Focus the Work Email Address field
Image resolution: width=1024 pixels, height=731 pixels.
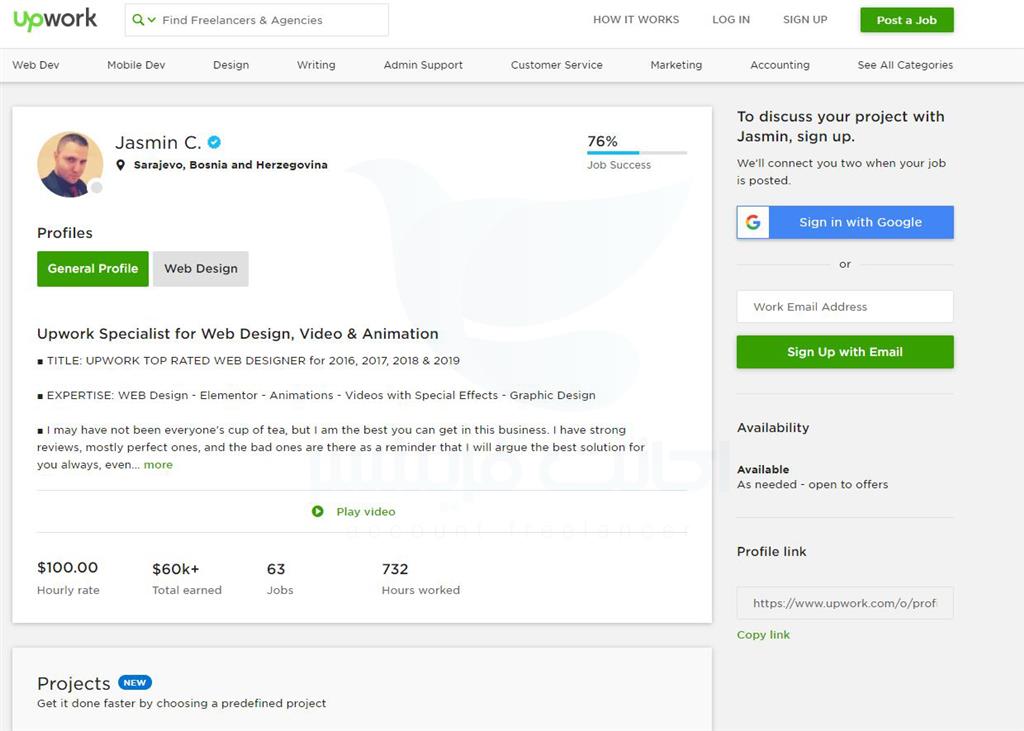tap(845, 306)
